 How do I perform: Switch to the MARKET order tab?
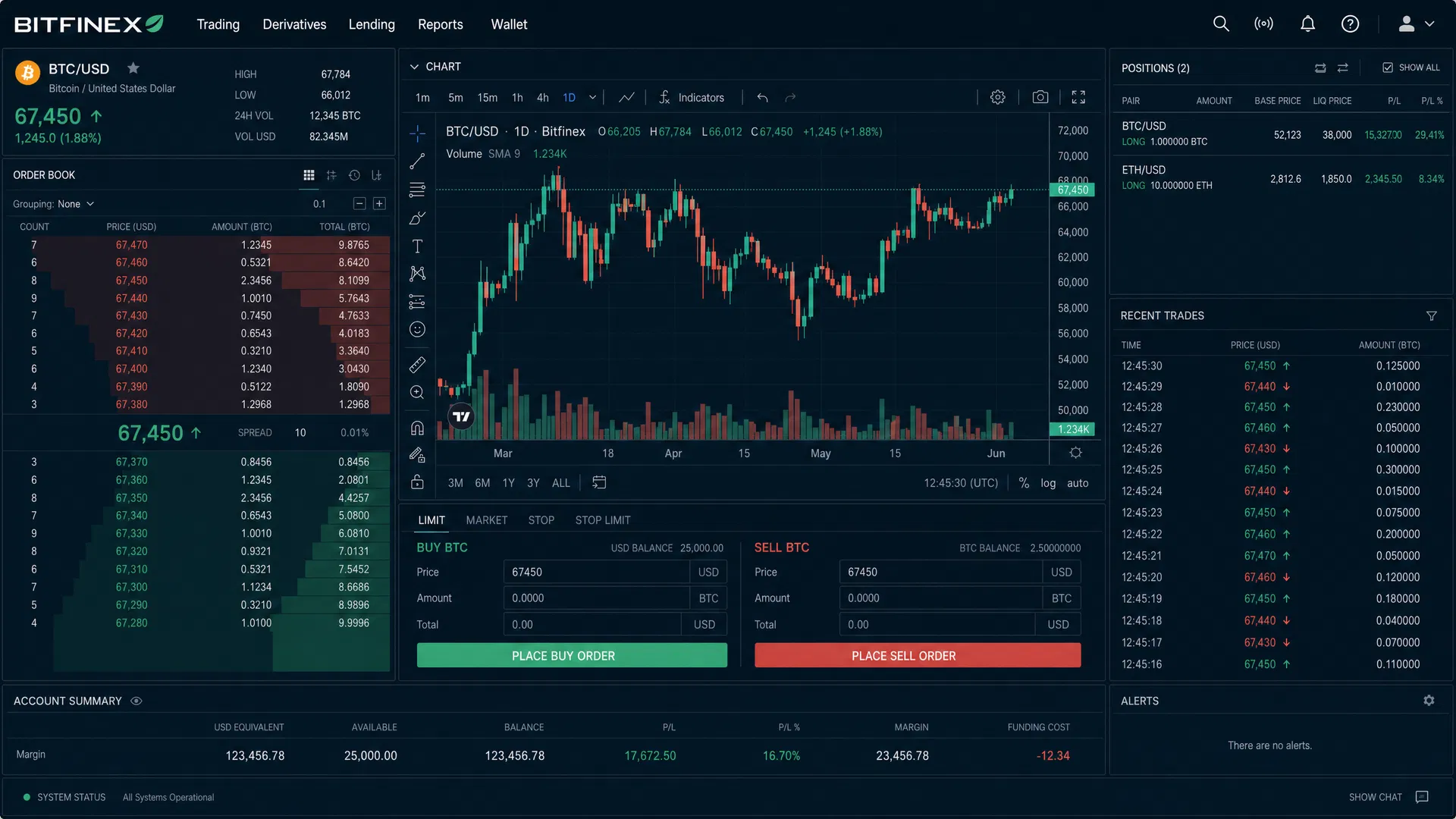pos(486,520)
